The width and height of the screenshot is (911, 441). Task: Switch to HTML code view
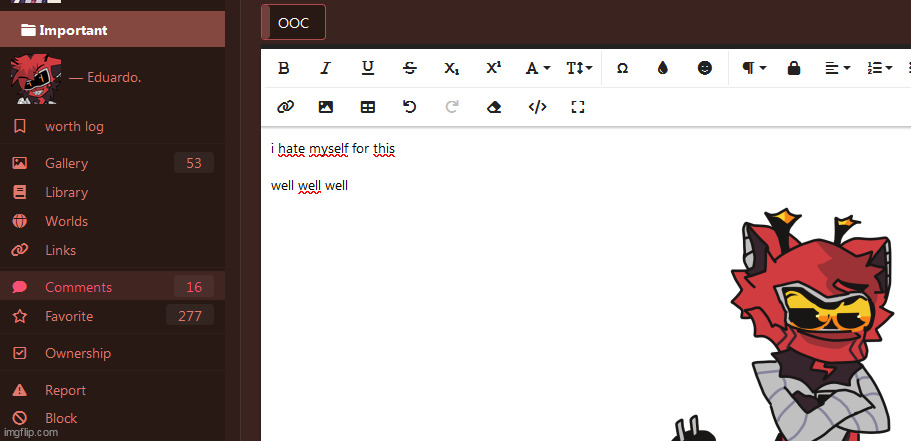tap(537, 107)
